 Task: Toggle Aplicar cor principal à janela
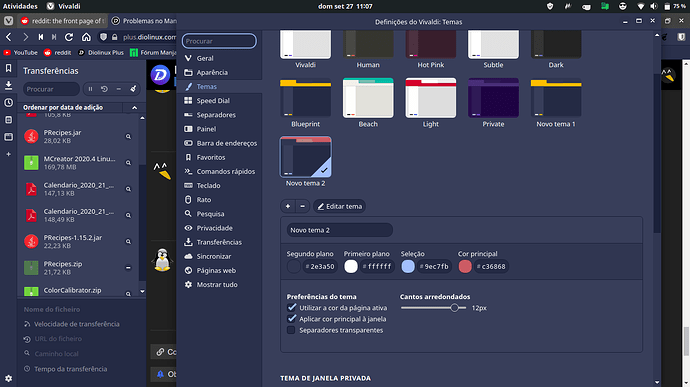click(291, 318)
